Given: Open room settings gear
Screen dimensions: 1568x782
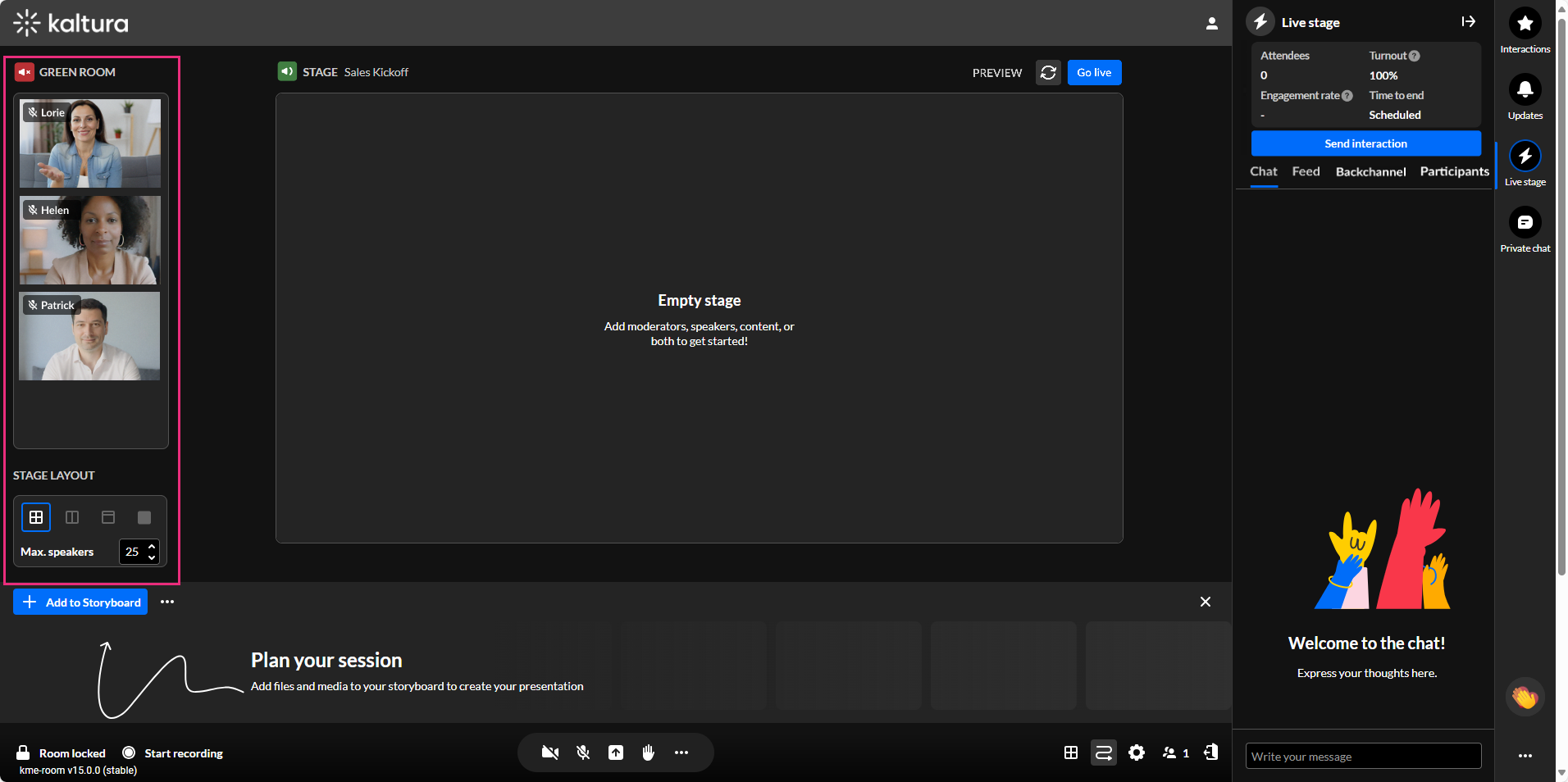Looking at the screenshot, I should point(1137,752).
